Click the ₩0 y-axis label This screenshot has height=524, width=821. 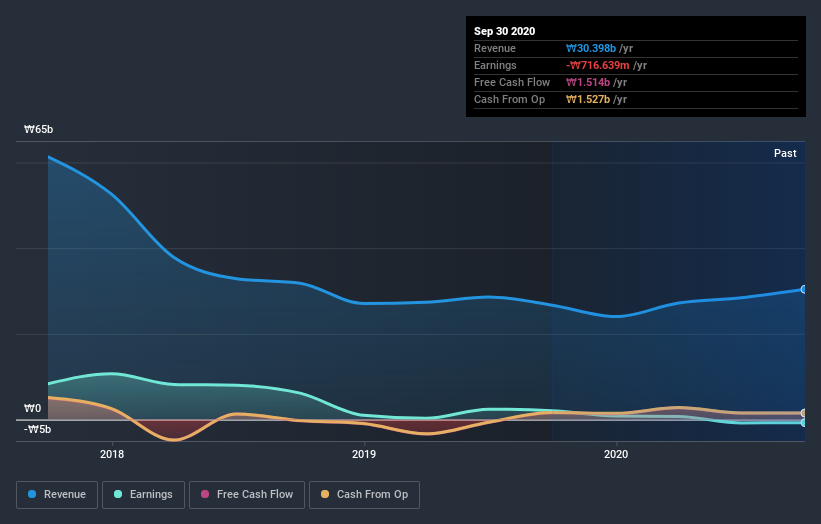click(32, 408)
